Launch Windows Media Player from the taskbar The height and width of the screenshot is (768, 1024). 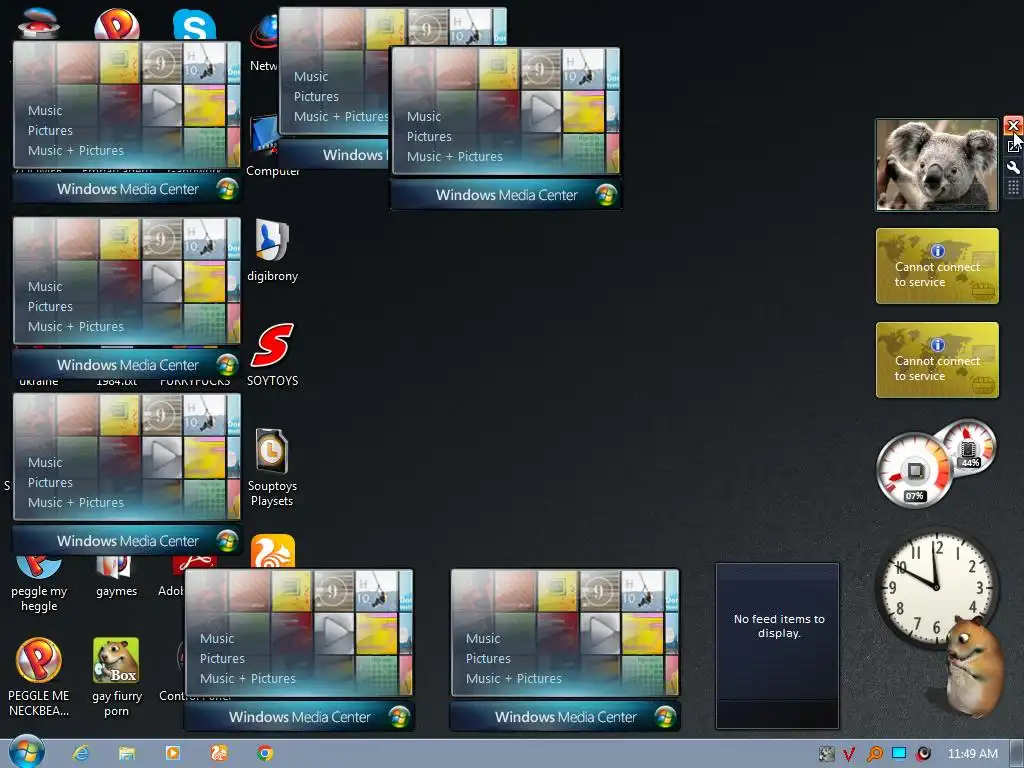[x=172, y=753]
